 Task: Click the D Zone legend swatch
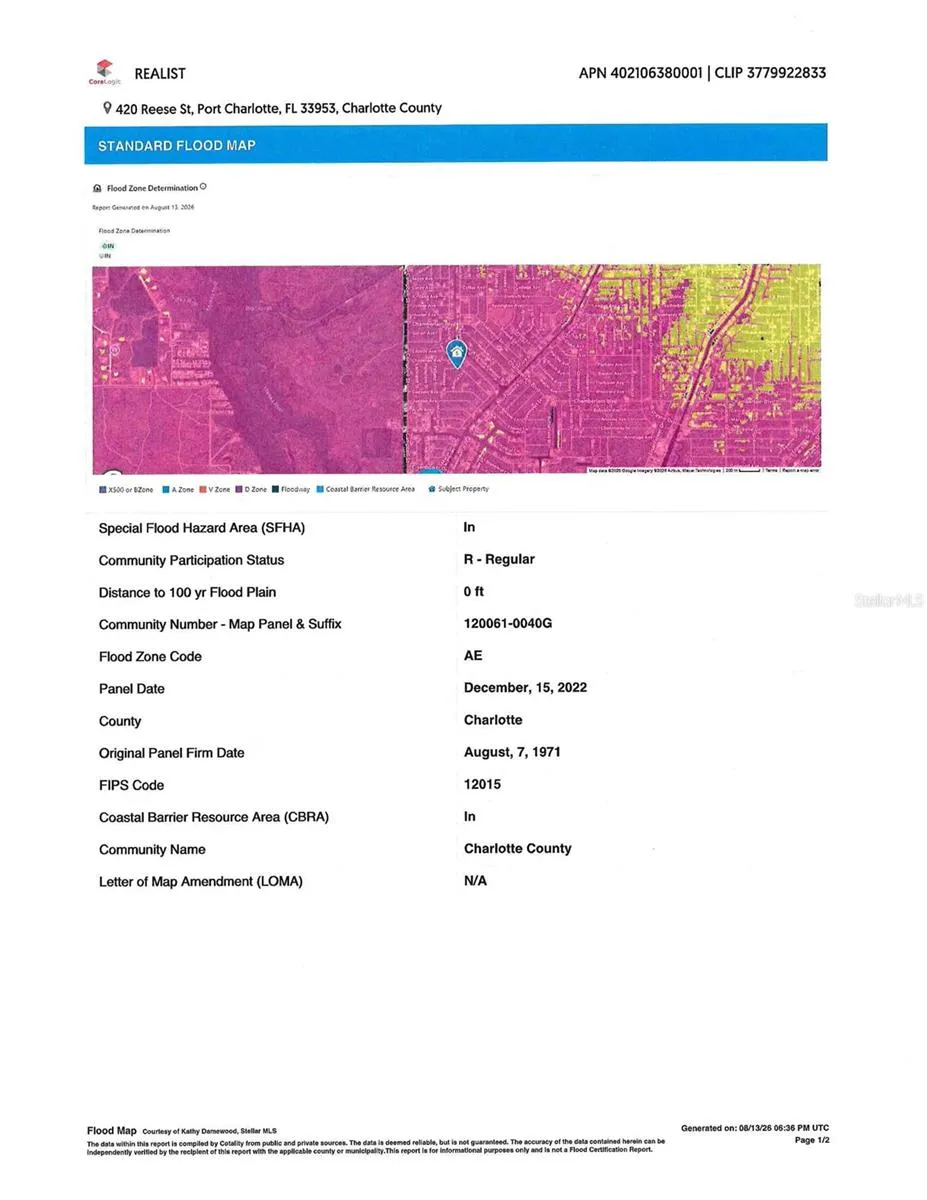click(238, 489)
